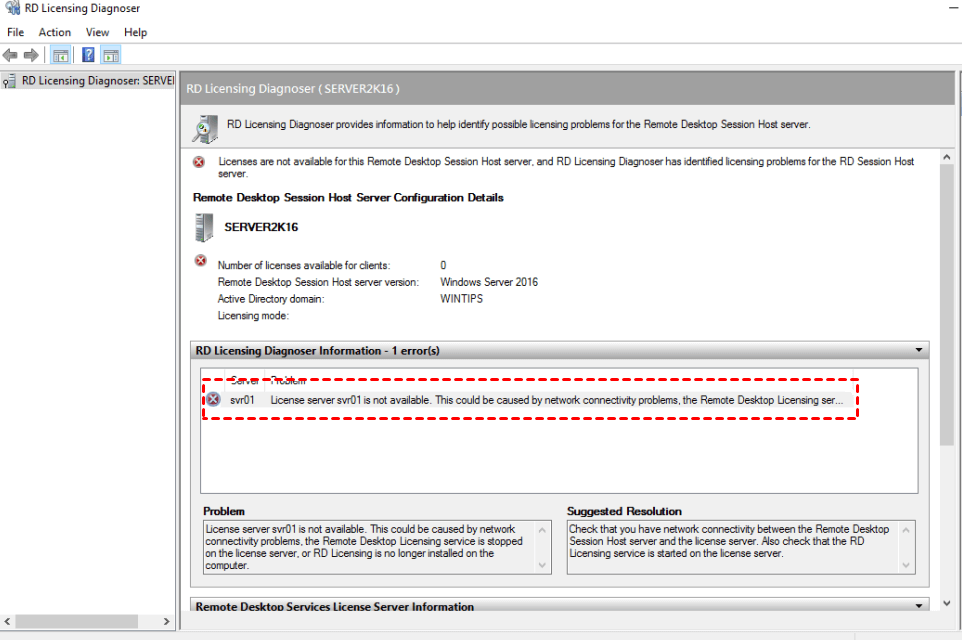Select RD Licensing Diagnoser tree node
Screen dimensions: 962x640
(89, 80)
